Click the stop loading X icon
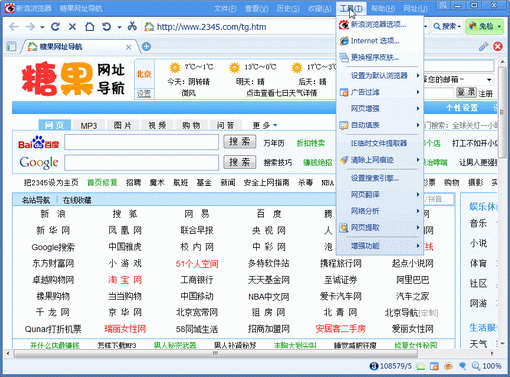Viewport: 510px width, 377px height. pos(72,27)
